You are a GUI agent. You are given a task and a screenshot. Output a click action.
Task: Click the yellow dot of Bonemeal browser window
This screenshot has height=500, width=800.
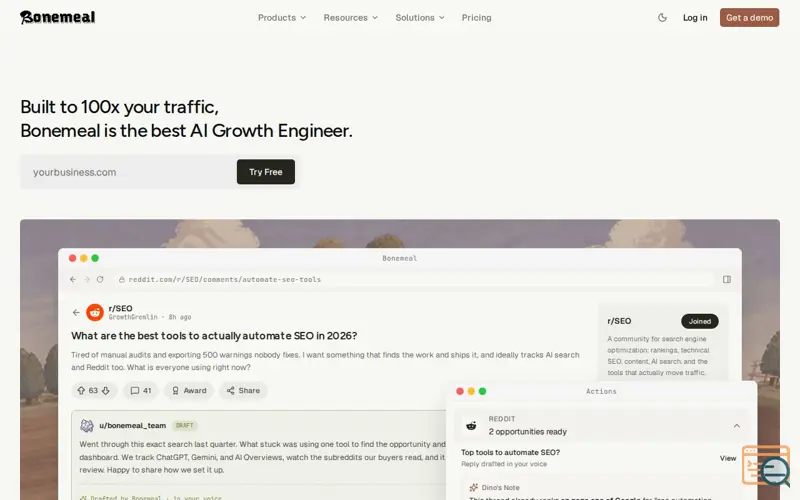coord(84,258)
